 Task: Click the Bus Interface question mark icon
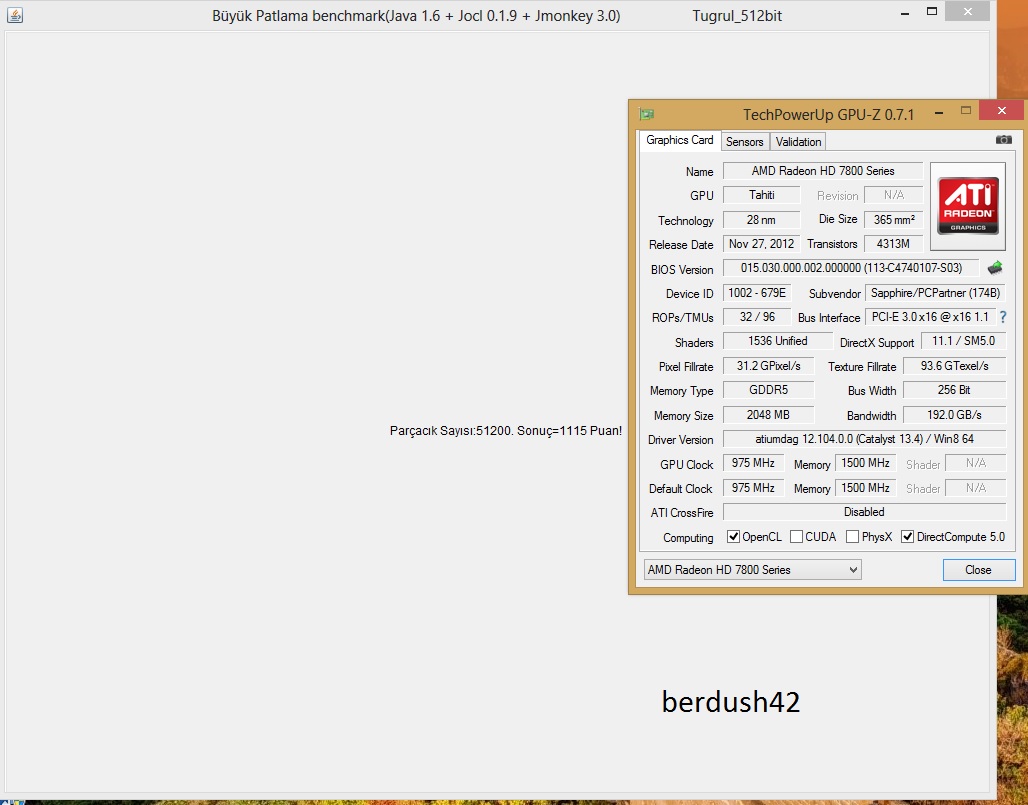(1002, 317)
